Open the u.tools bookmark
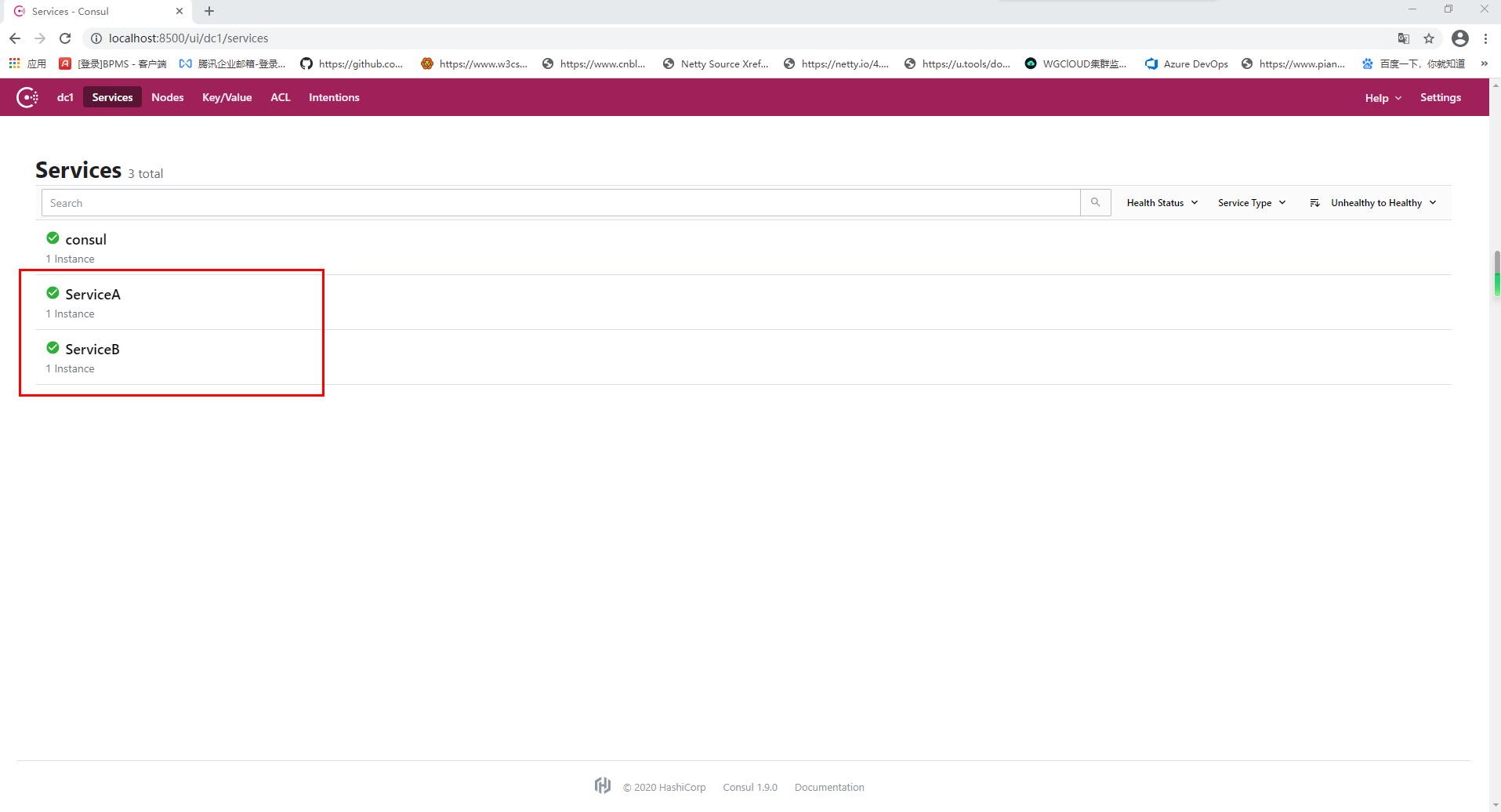Screen dimensions: 1501x812 point(957,63)
